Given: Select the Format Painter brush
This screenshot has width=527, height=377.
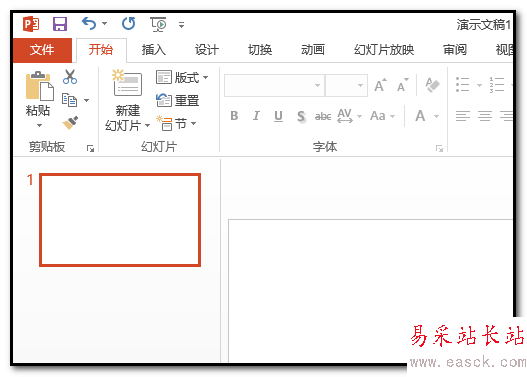Looking at the screenshot, I should point(71,123).
